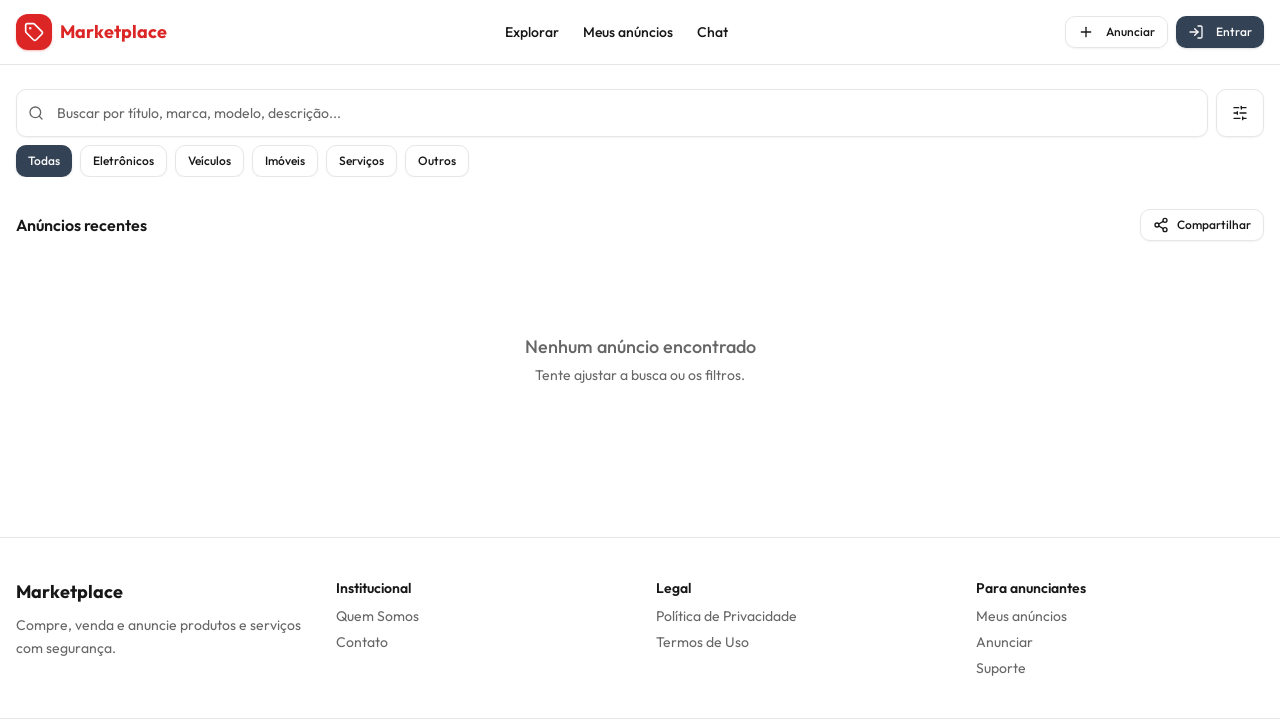
Task: Click the Anunciar button in header
Action: (1116, 32)
